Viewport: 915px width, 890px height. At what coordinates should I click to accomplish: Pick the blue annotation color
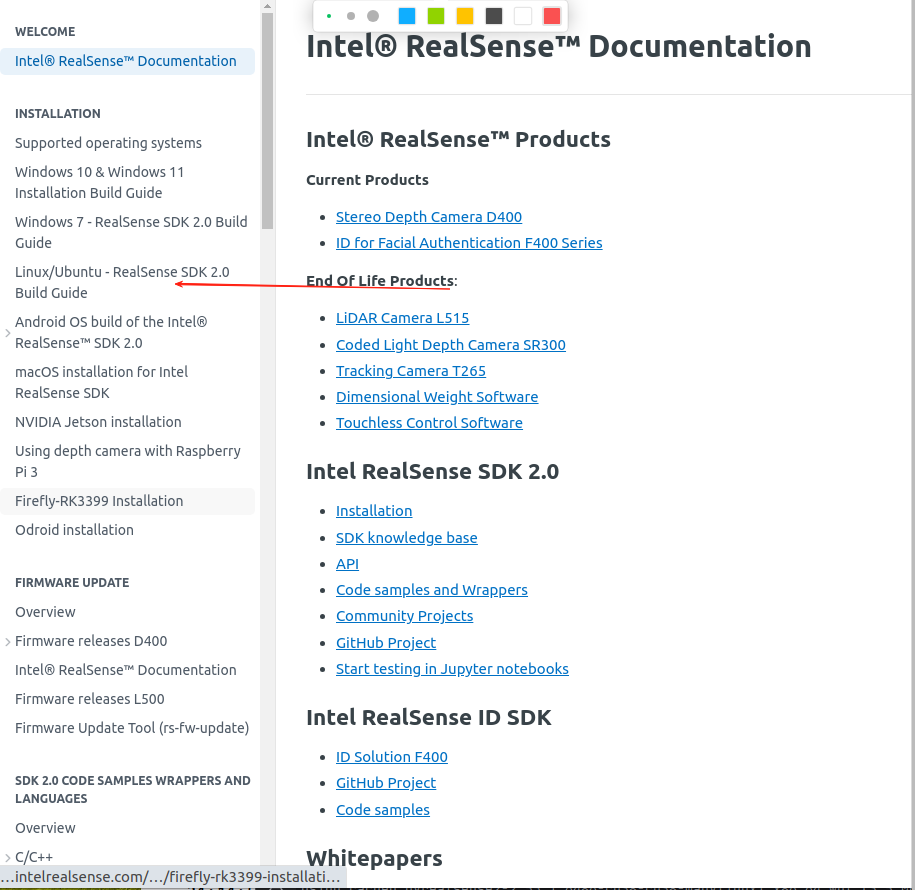tap(407, 16)
